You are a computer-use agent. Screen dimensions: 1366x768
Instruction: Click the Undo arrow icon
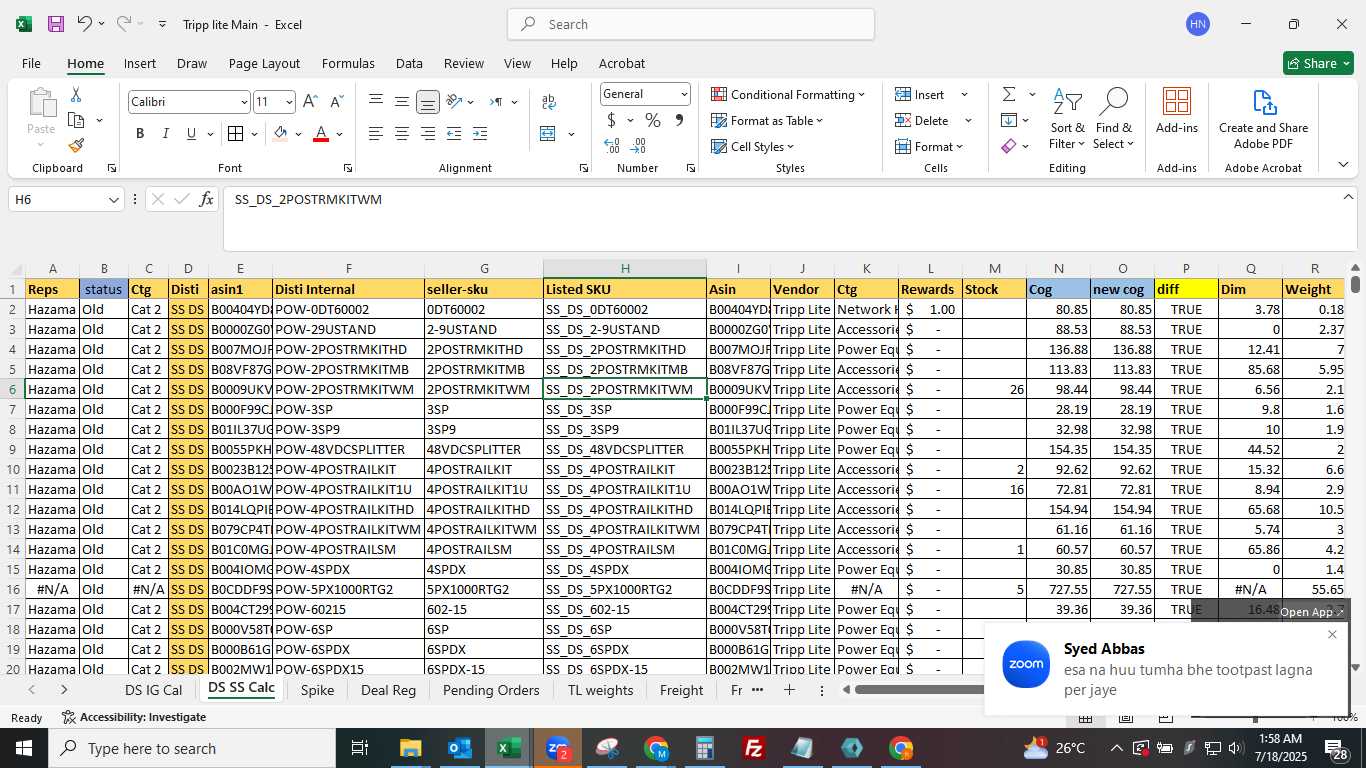[85, 24]
